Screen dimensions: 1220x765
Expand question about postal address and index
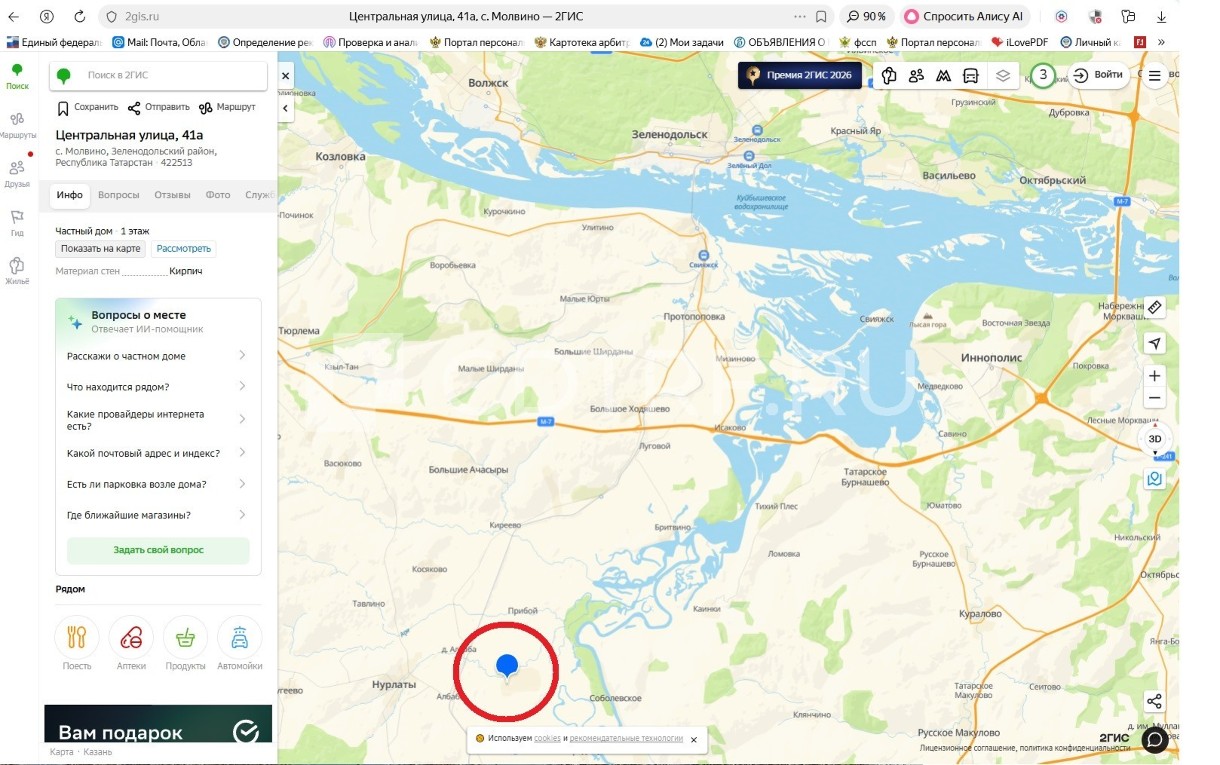pyautogui.click(x=158, y=453)
